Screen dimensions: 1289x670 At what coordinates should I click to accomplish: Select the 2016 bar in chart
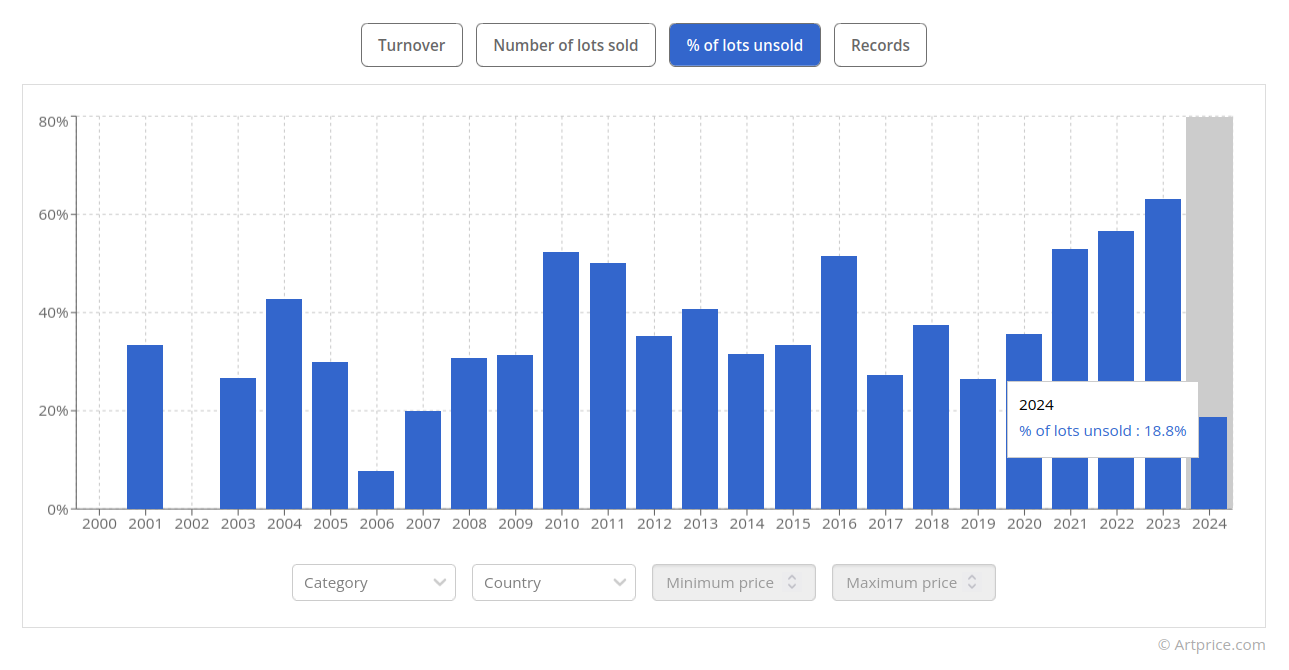(x=839, y=382)
